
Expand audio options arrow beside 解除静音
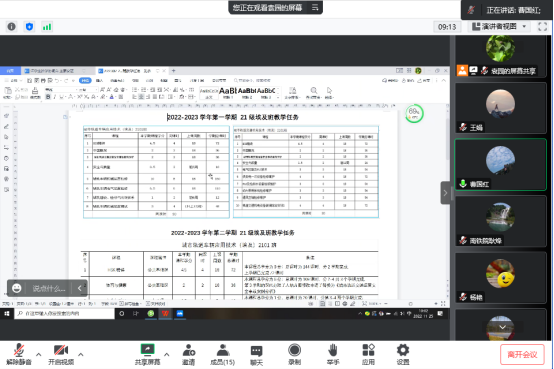coord(39,354)
